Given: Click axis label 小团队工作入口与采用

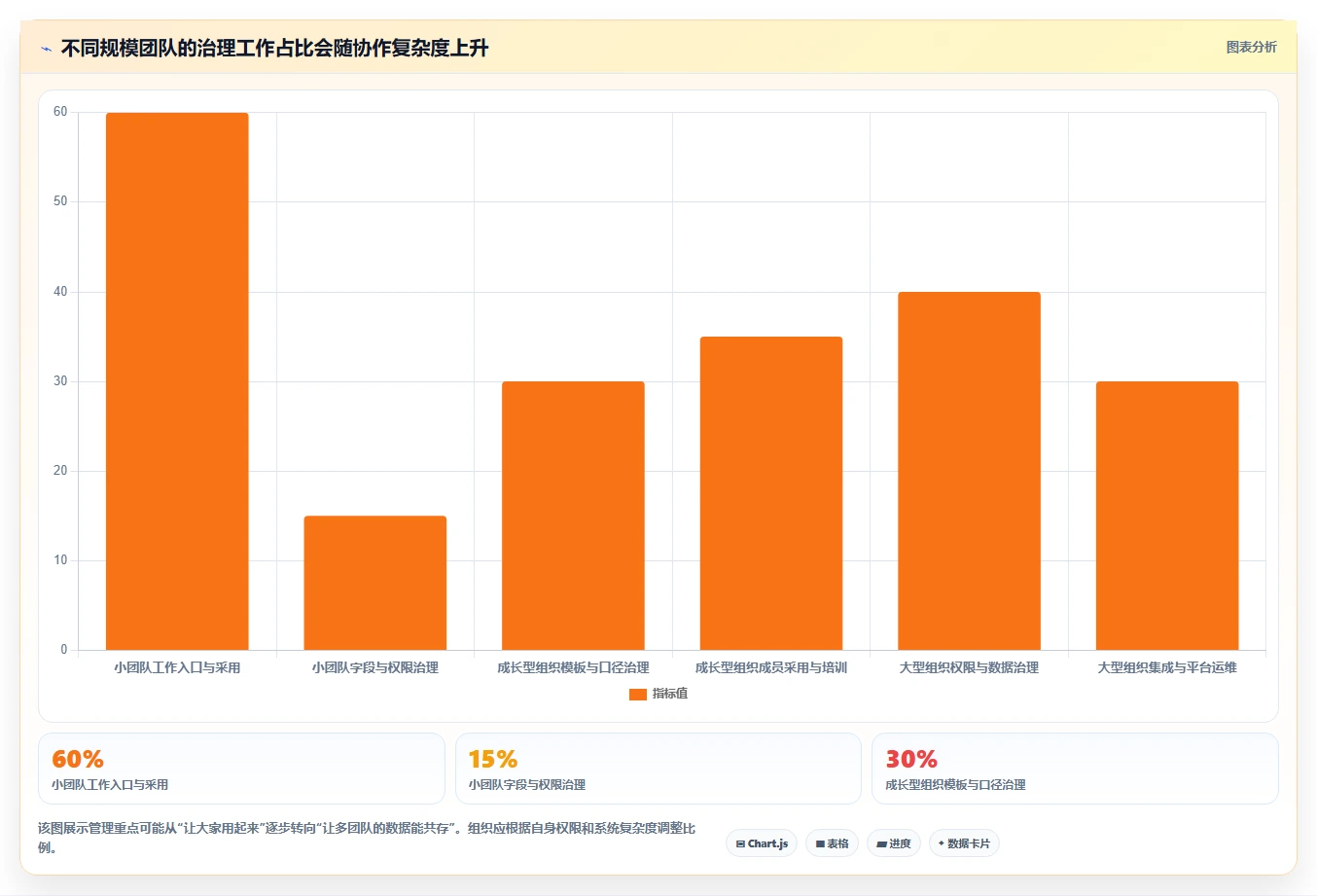Looking at the screenshot, I should (177, 667).
